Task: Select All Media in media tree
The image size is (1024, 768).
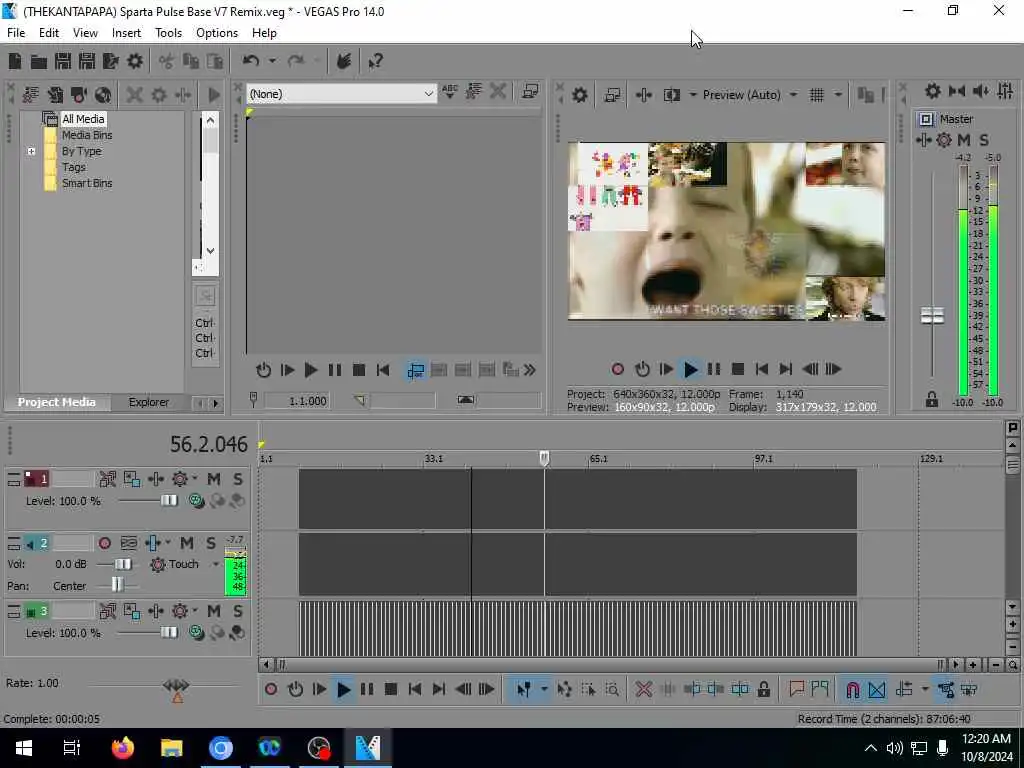Action: pyautogui.click(x=83, y=119)
